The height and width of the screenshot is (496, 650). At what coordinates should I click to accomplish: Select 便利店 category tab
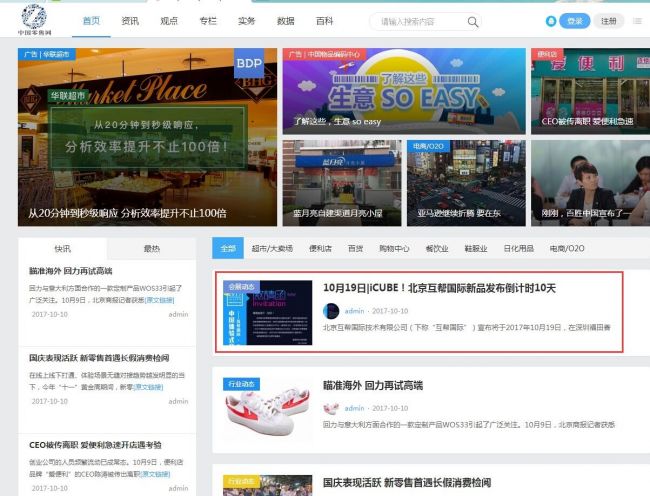point(320,248)
